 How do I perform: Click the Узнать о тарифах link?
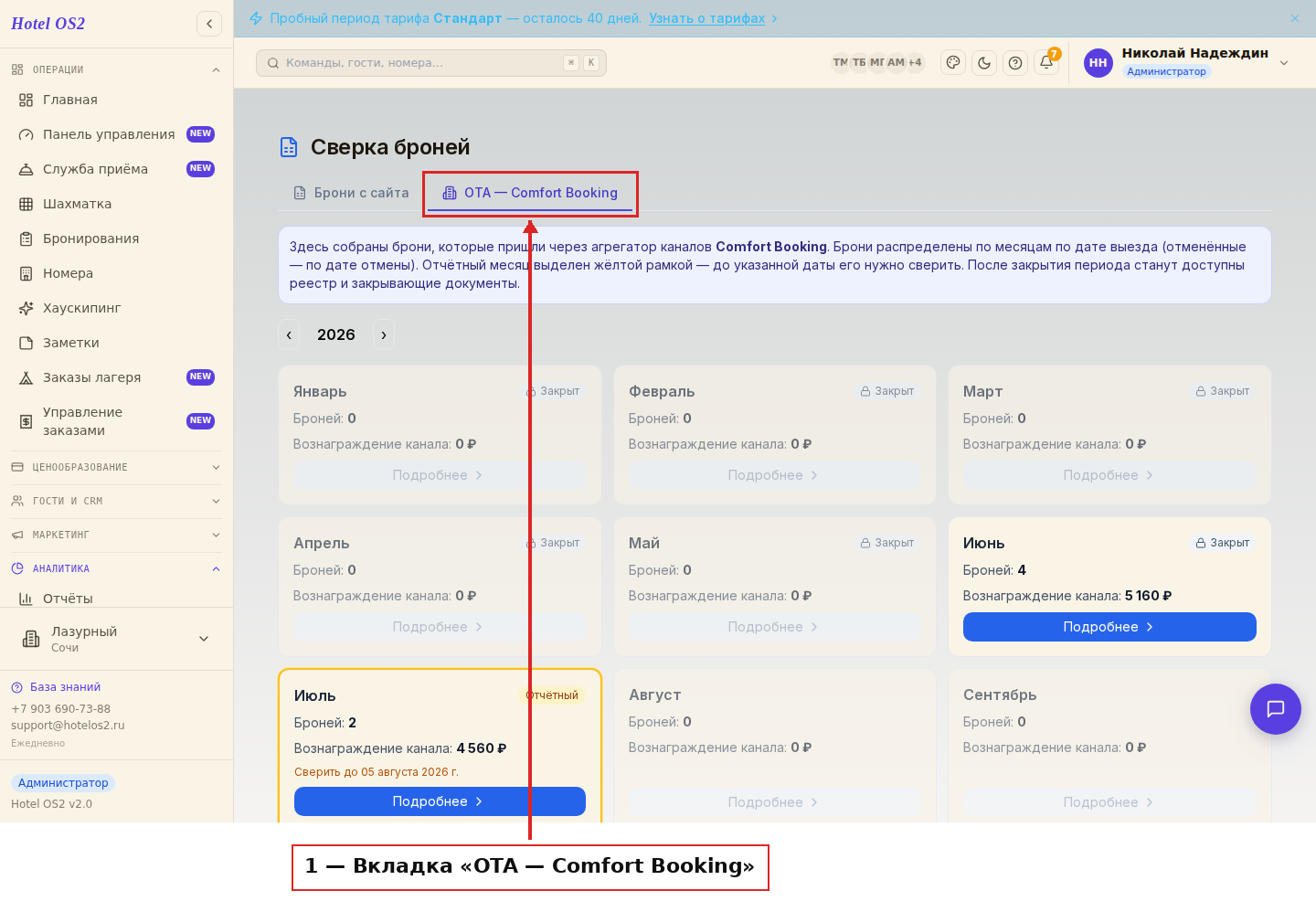point(706,18)
